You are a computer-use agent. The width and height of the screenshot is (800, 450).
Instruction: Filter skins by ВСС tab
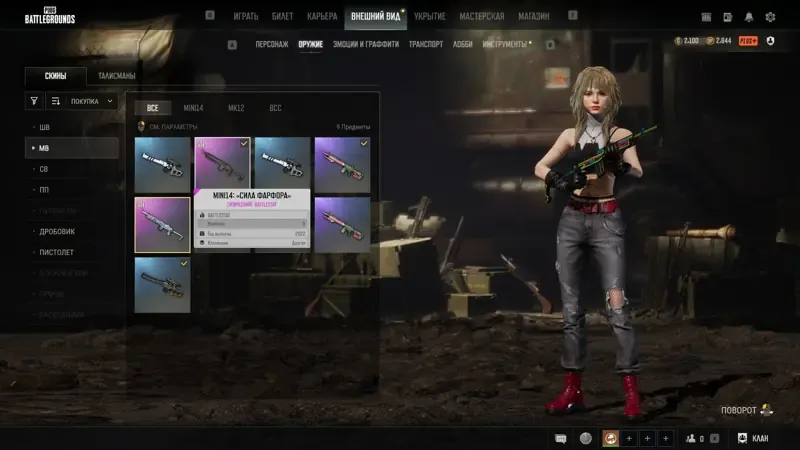point(276,108)
